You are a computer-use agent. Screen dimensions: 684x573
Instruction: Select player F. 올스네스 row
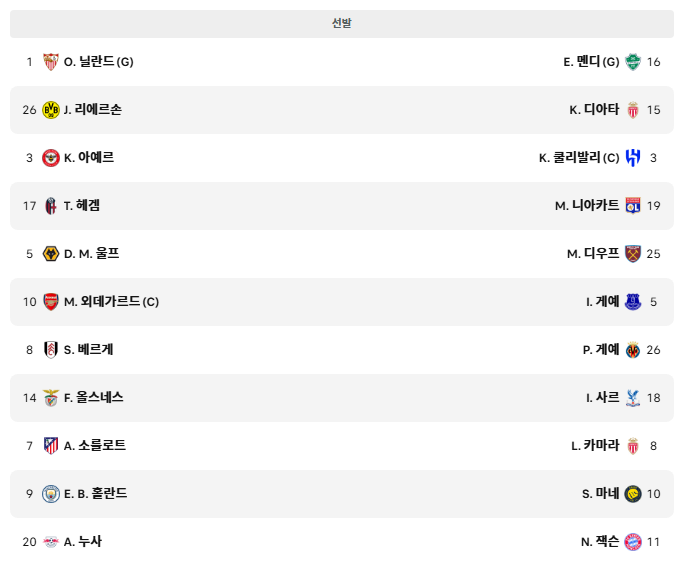(342, 398)
